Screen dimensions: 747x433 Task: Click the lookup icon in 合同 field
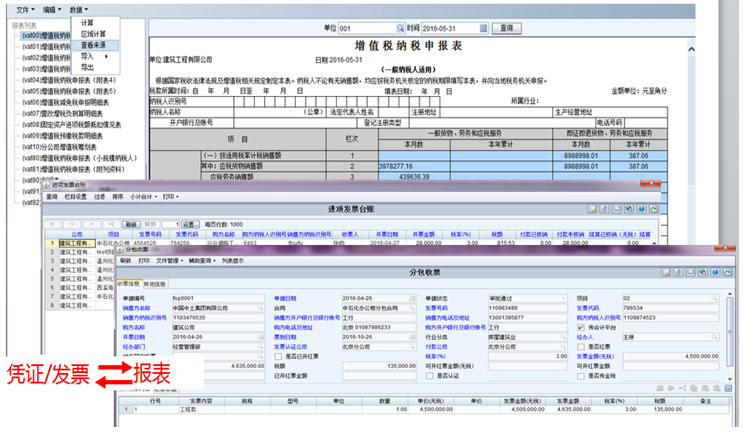[x=412, y=308]
